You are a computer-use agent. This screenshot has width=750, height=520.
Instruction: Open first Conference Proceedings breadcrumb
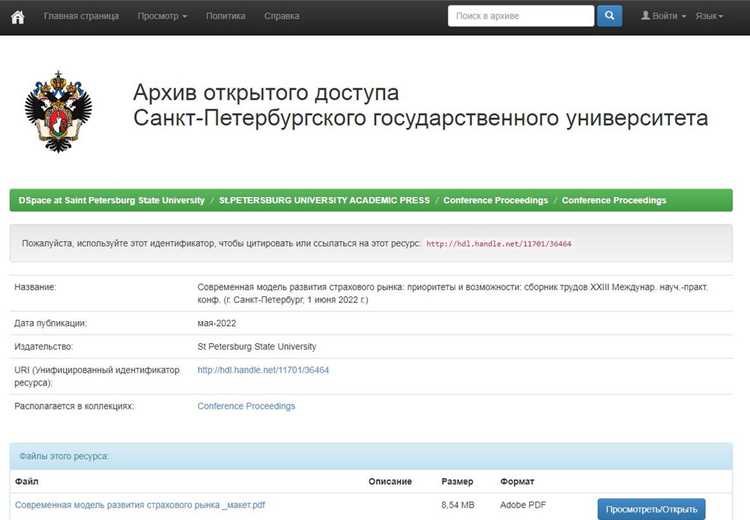496,200
